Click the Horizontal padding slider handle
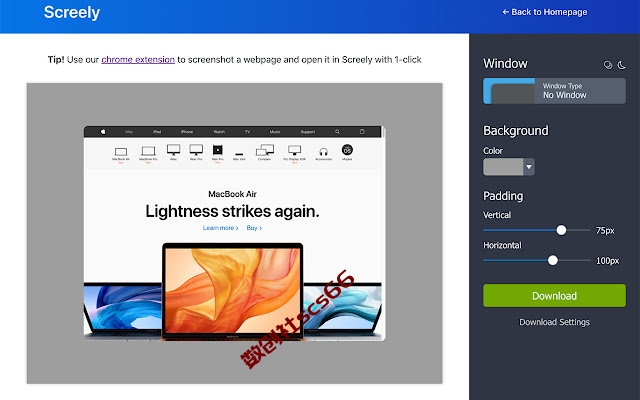640x400 pixels. [x=553, y=260]
